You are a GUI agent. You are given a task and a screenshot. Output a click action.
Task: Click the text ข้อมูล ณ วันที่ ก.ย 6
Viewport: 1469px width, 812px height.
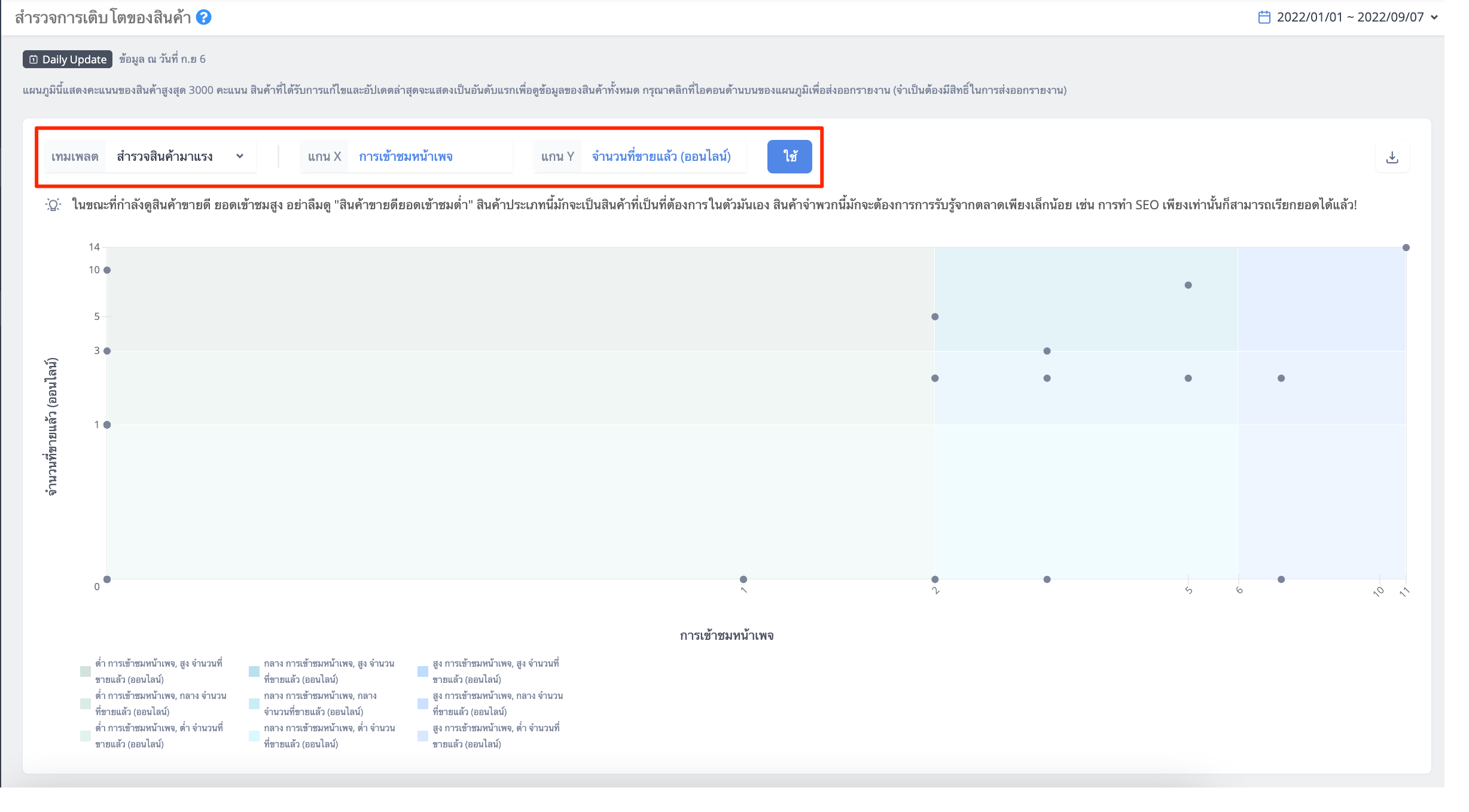click(162, 59)
